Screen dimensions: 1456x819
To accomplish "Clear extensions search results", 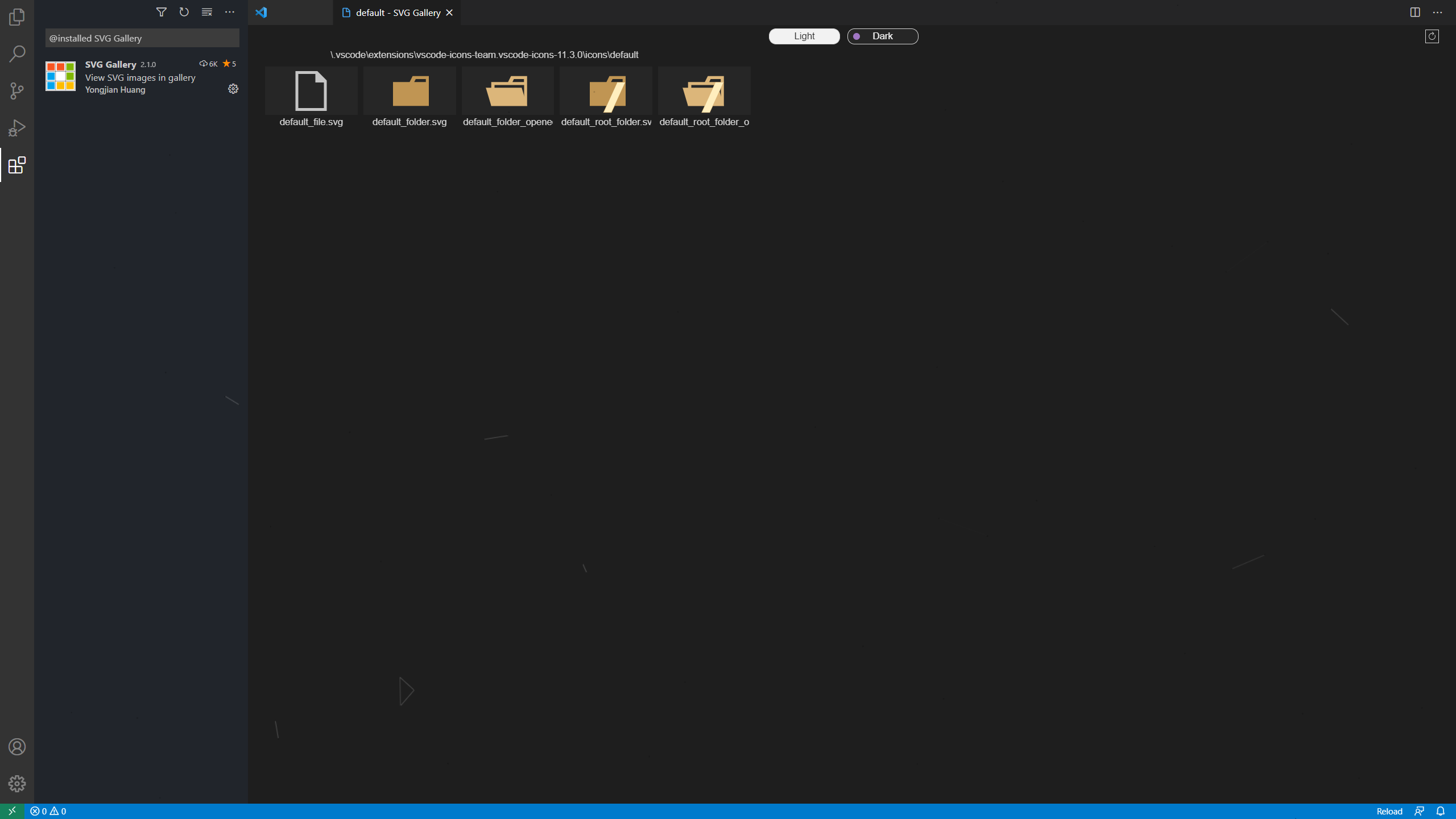I will coord(207,12).
